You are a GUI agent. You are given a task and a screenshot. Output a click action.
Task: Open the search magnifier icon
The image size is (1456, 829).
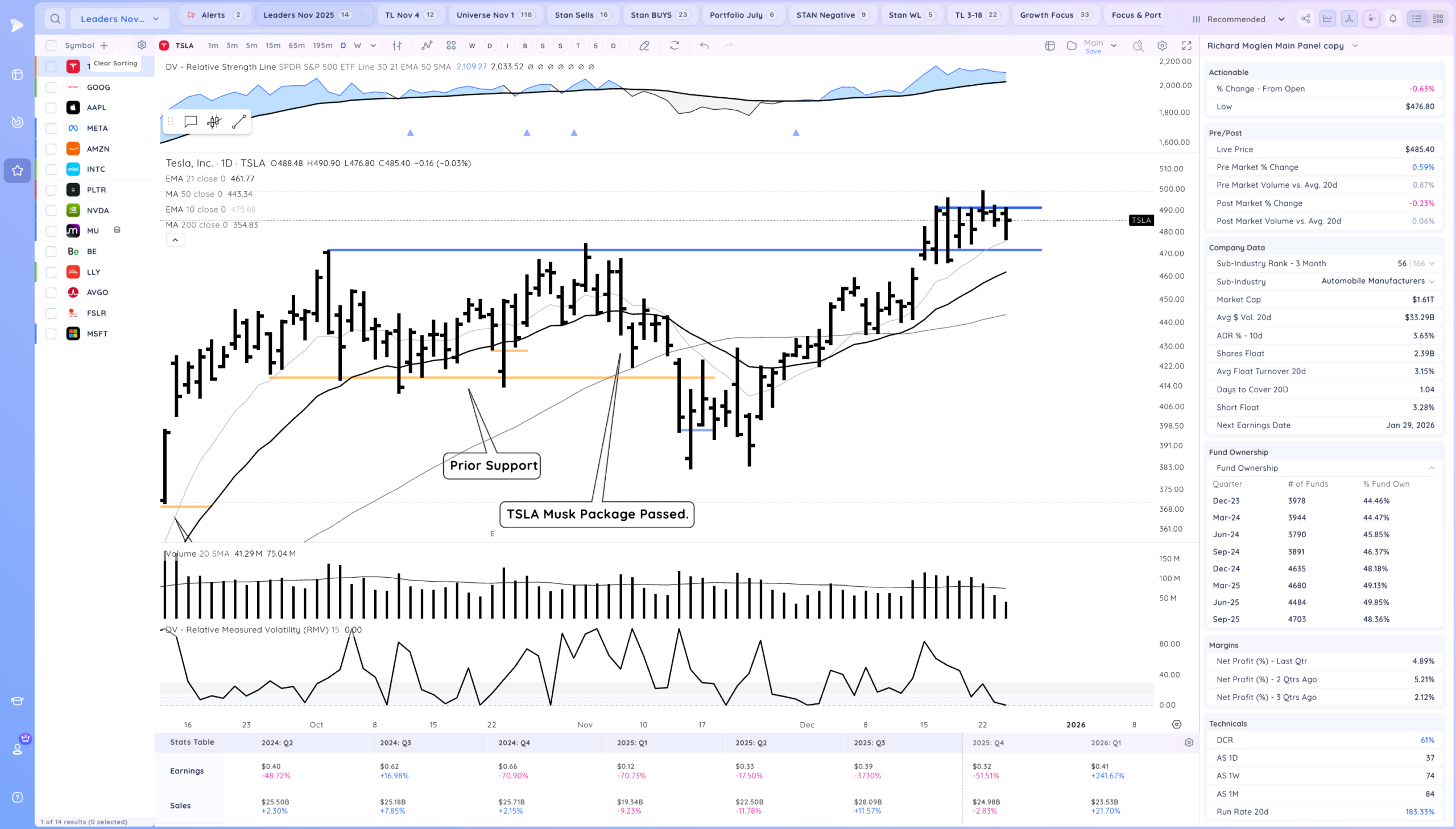point(55,19)
